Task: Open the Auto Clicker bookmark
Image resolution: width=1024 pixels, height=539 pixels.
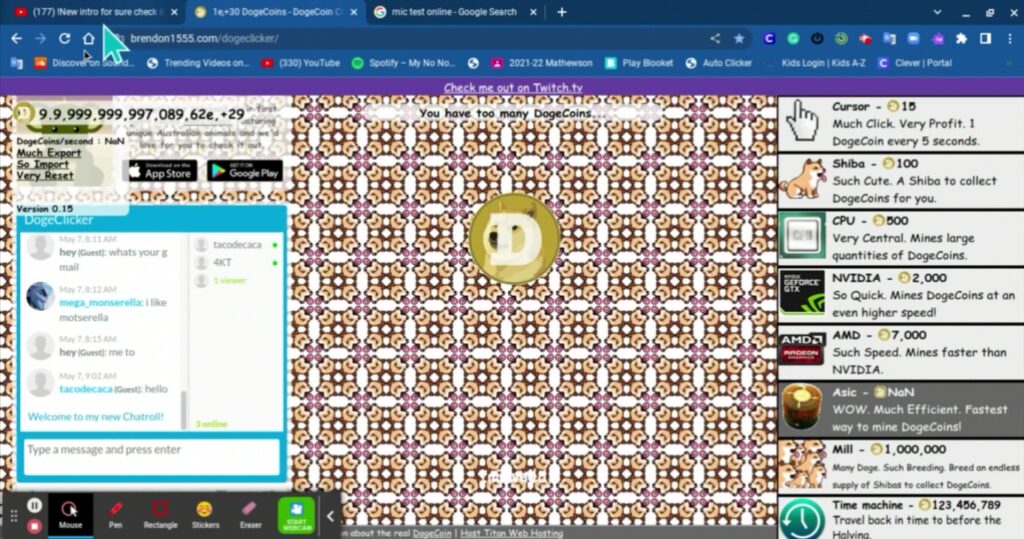Action: click(x=718, y=63)
